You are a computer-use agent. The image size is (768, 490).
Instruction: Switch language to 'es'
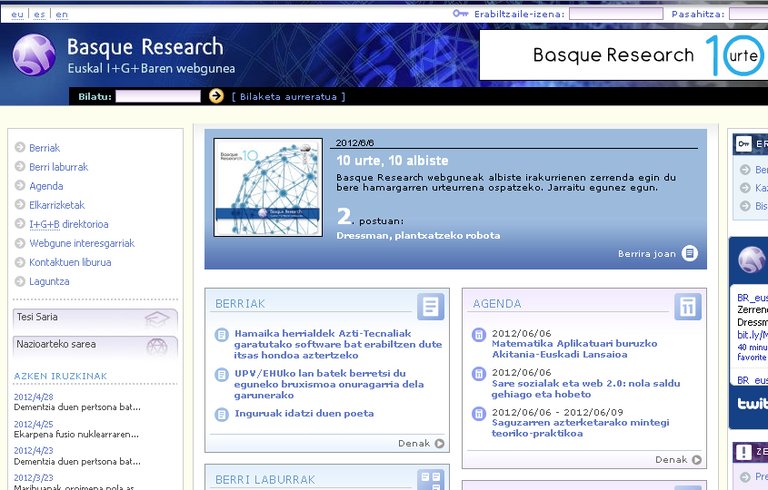[x=39, y=15]
